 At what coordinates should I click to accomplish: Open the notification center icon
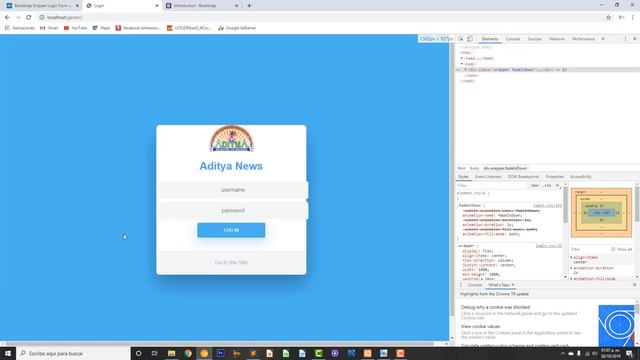(630, 353)
